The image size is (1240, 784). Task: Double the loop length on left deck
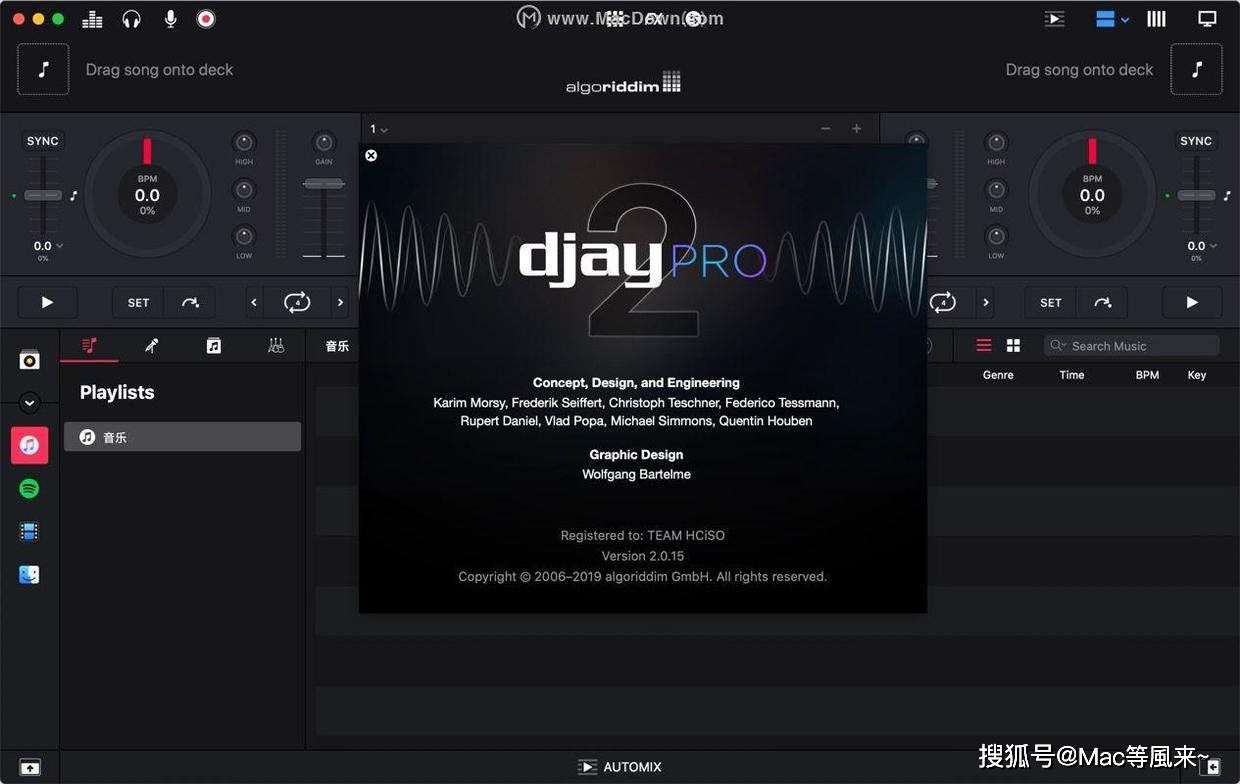coord(341,302)
